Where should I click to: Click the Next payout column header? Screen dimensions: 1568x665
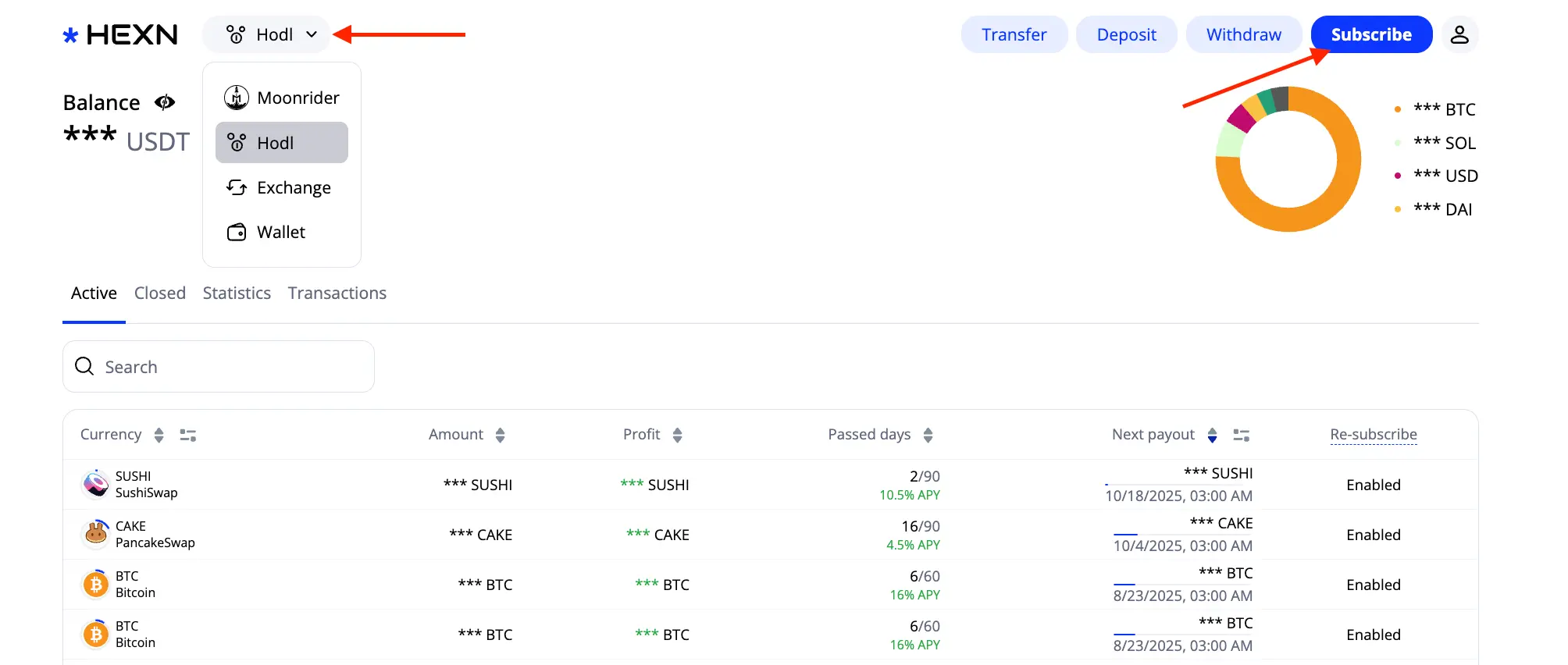1153,435
